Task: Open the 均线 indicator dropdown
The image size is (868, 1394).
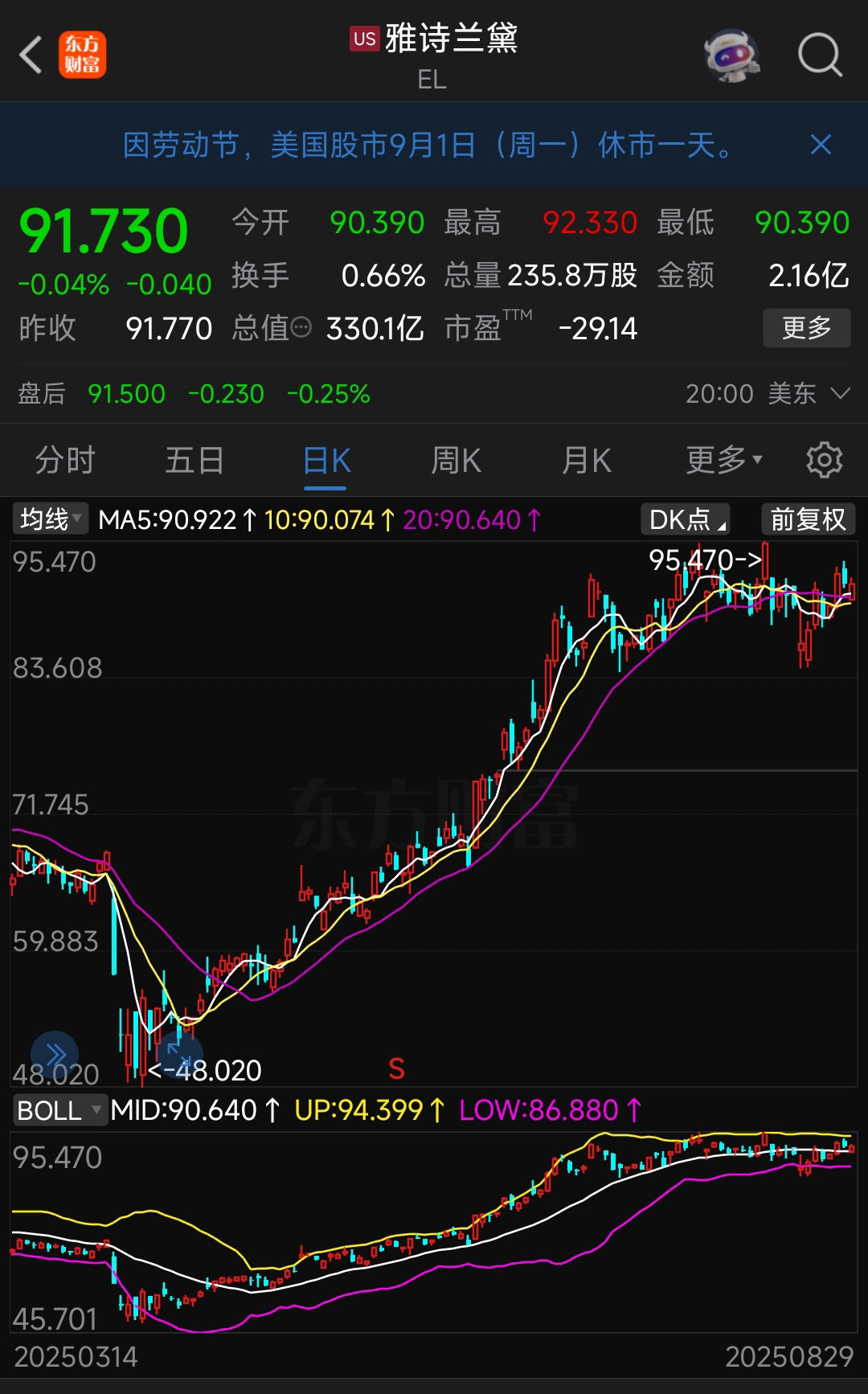Action: click(50, 519)
